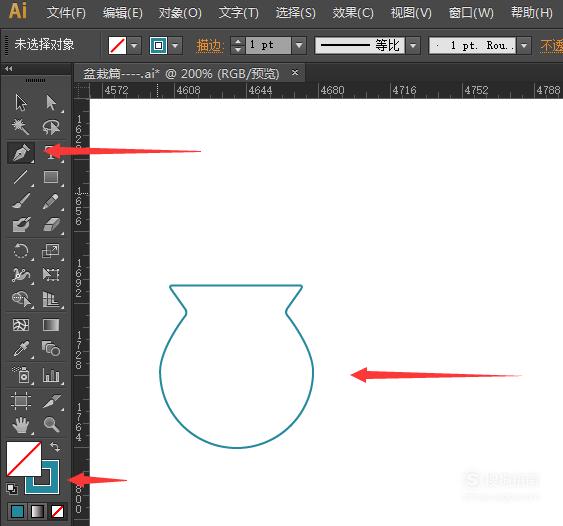The image size is (563, 526).
Task: Click the 1 pt stroke weight field
Action: (x=268, y=46)
